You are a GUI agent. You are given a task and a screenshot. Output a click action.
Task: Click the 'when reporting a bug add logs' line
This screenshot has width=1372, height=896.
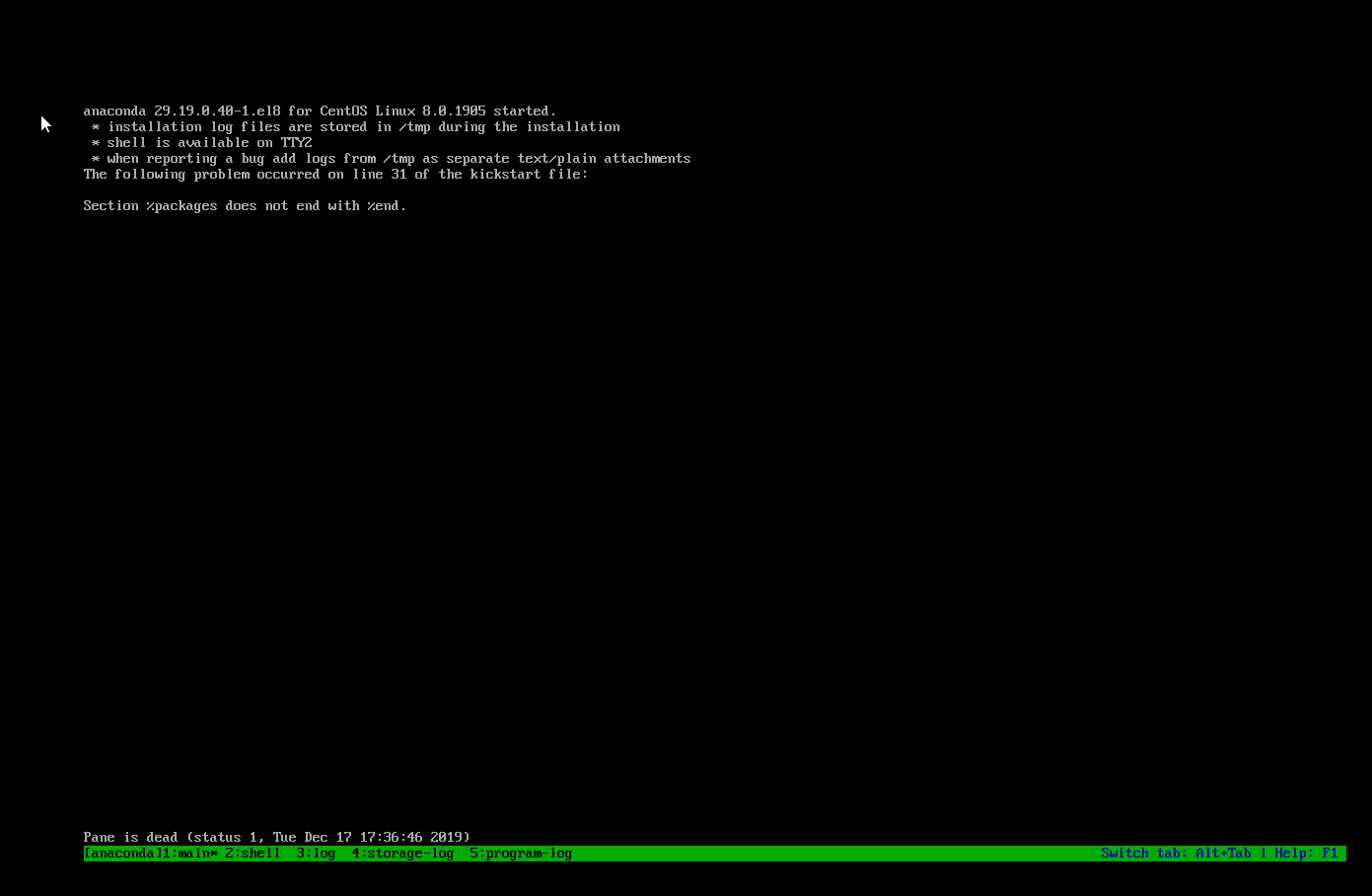point(391,158)
